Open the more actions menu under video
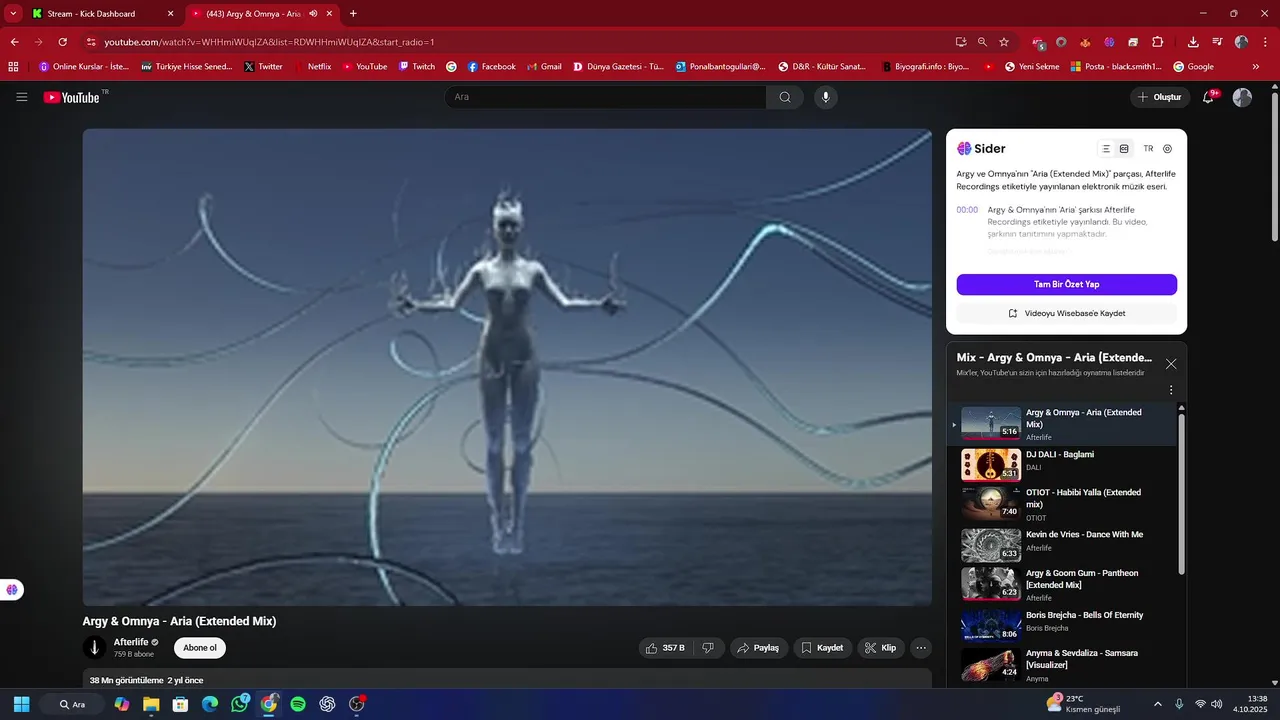 921,648
